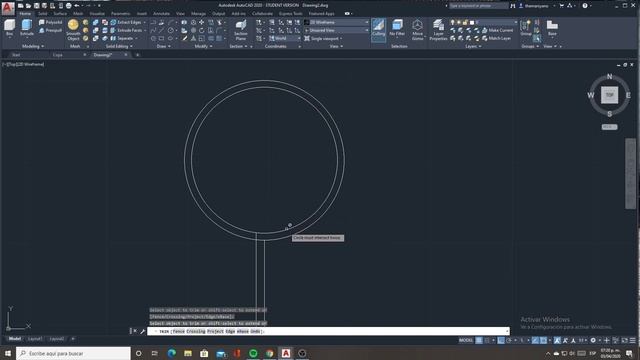Image resolution: width=640 pixels, height=360 pixels.
Task: Open the Solid ribbon tab
Action: 42,13
